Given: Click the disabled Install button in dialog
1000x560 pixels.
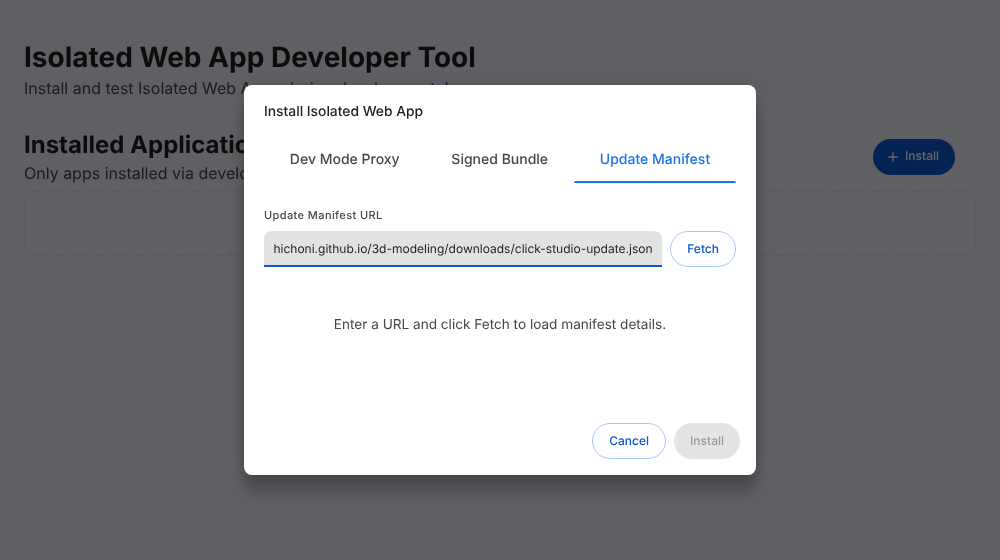Looking at the screenshot, I should click(707, 441).
